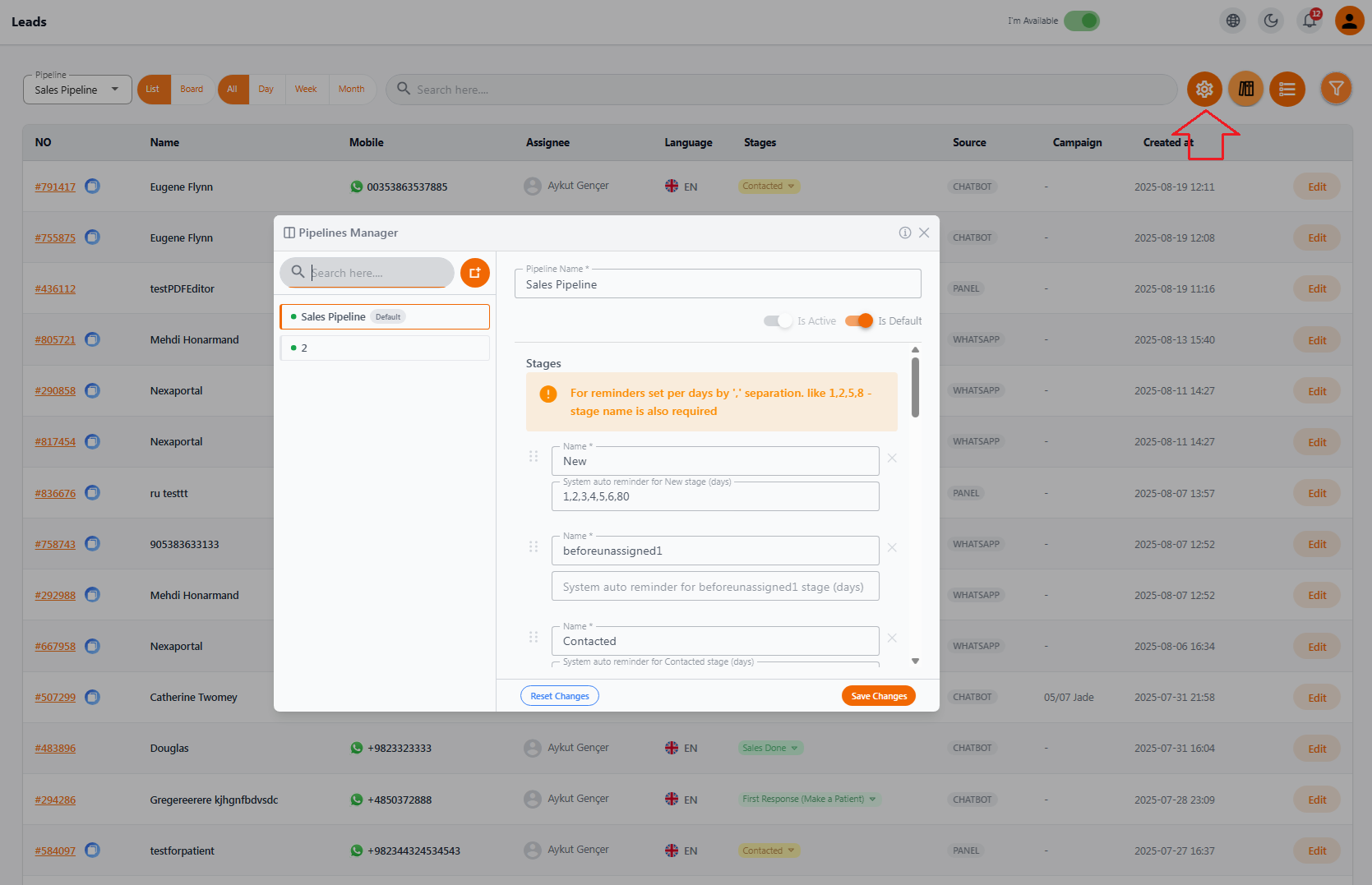The image size is (1372, 885).
Task: Toggle the Is Default switch
Action: [x=859, y=320]
